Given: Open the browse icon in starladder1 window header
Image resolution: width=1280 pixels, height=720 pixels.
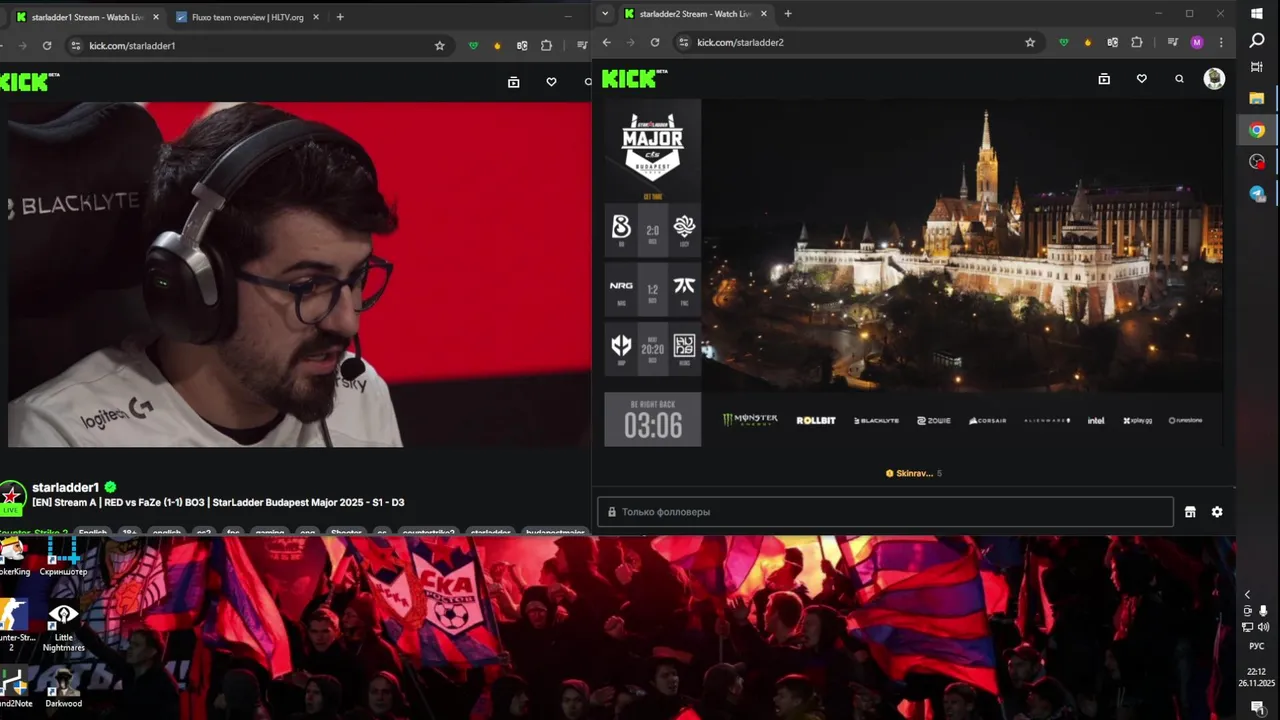Looking at the screenshot, I should 513,82.
